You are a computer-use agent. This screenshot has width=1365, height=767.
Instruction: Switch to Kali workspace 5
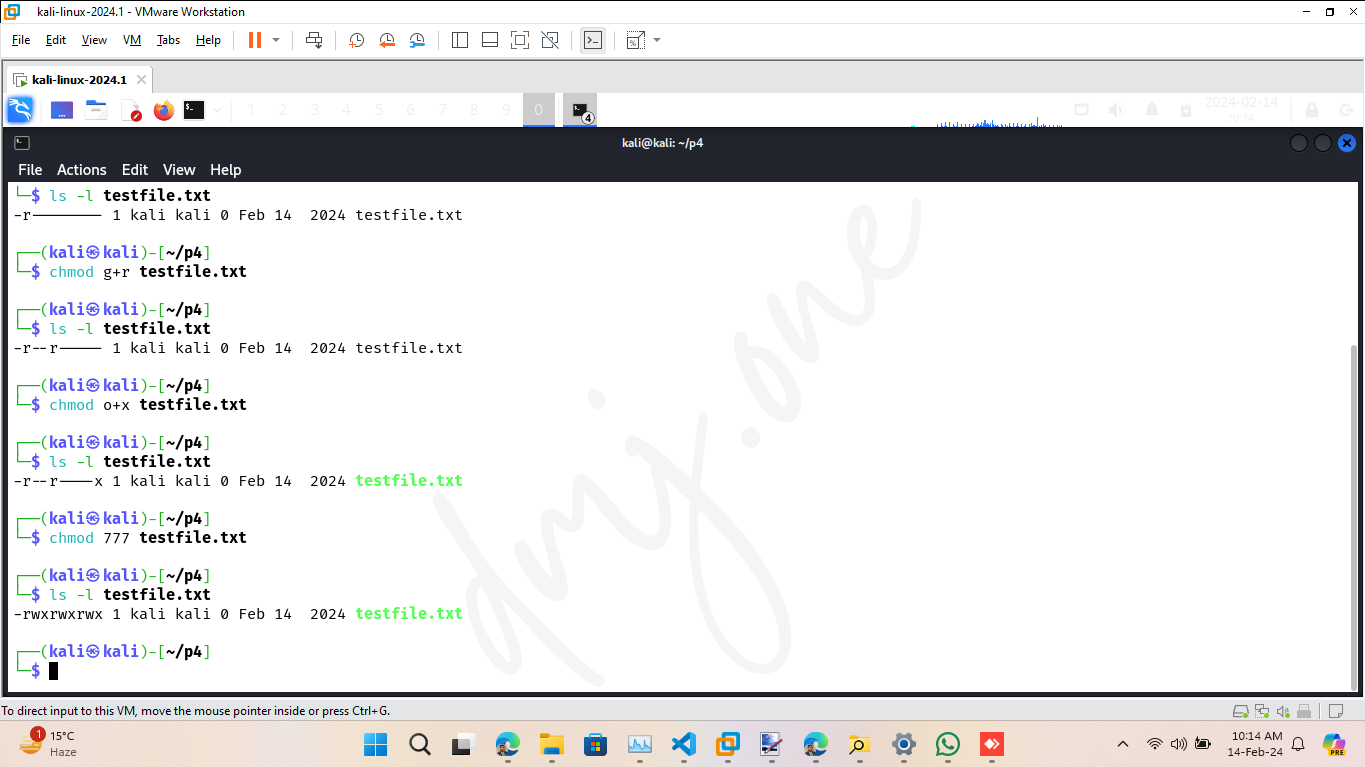coord(379,110)
